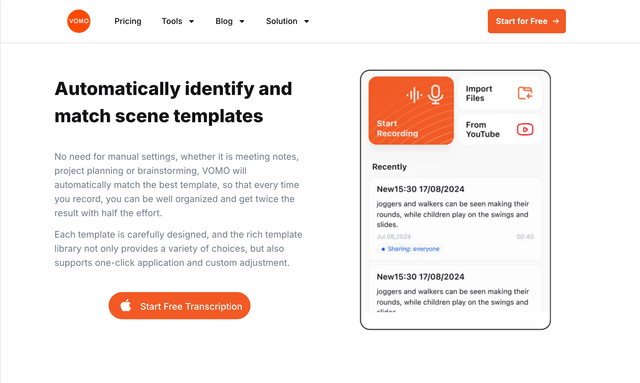
Task: Select the From YouTube card
Action: click(500, 129)
